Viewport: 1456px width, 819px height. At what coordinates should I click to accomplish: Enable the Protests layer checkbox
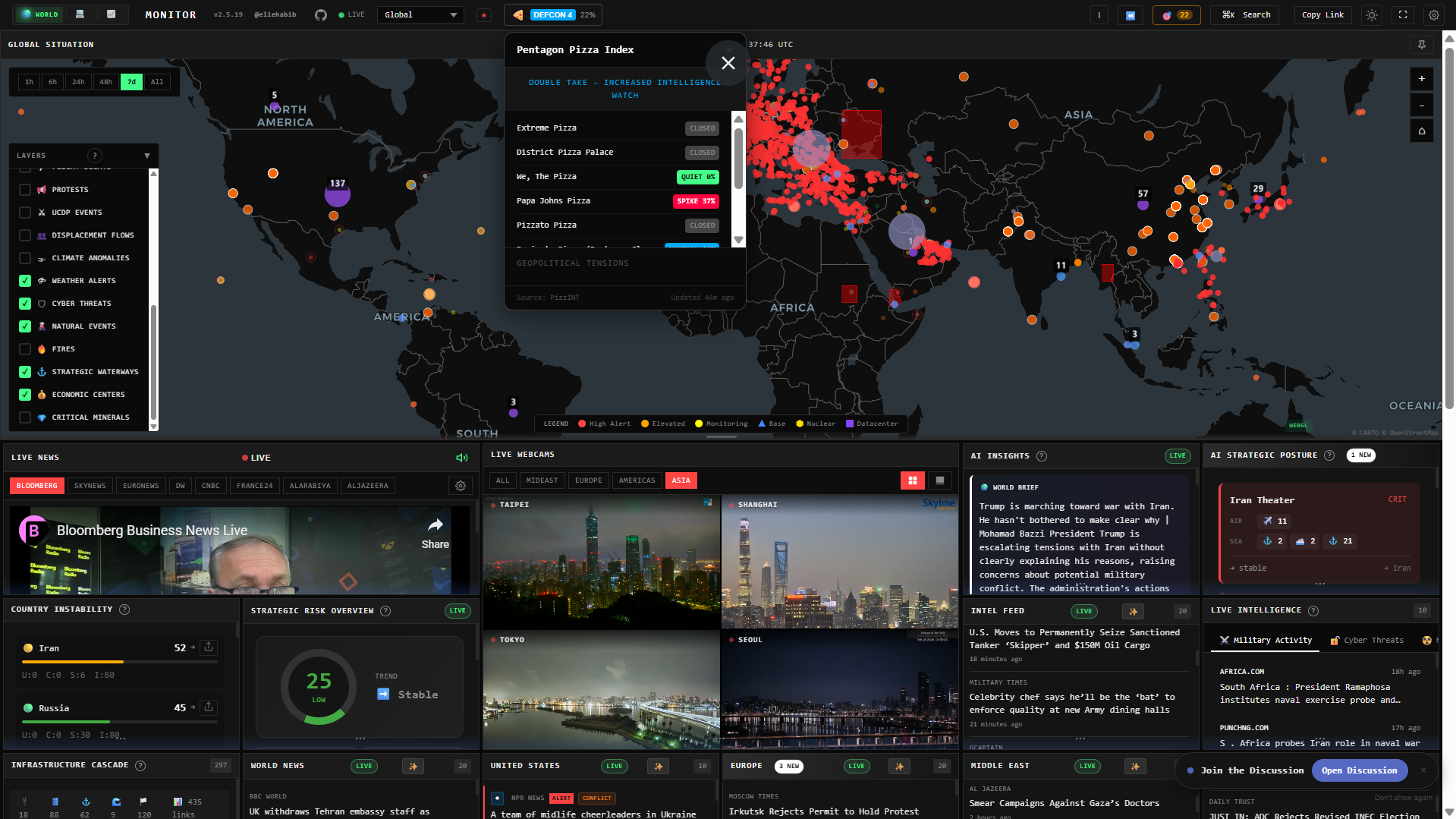[x=25, y=190]
